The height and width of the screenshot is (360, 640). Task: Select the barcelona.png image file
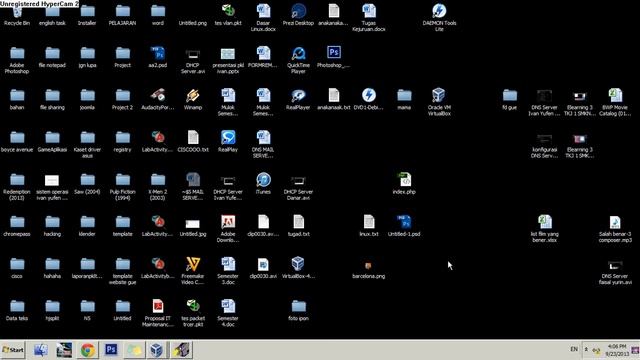coord(369,271)
